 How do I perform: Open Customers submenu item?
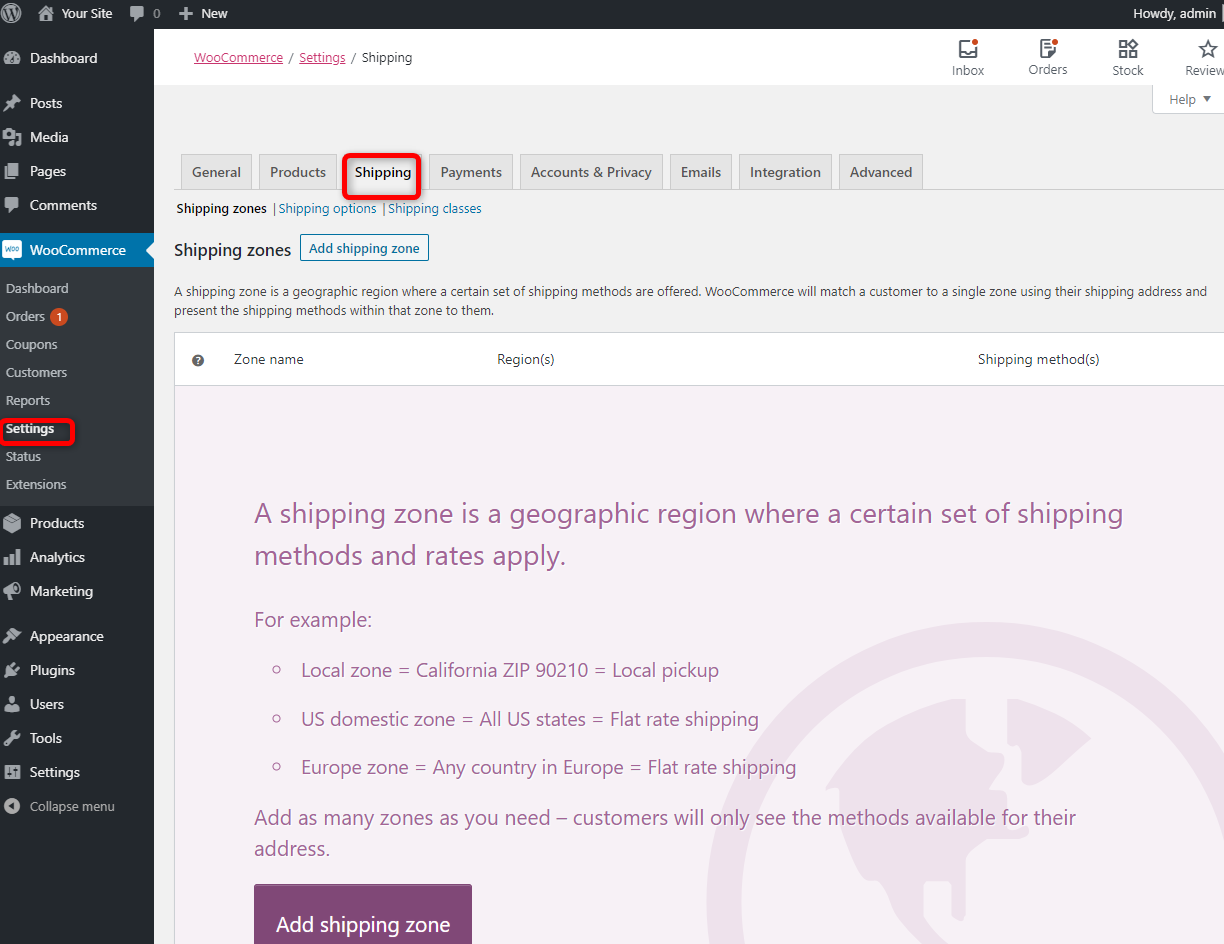click(36, 372)
